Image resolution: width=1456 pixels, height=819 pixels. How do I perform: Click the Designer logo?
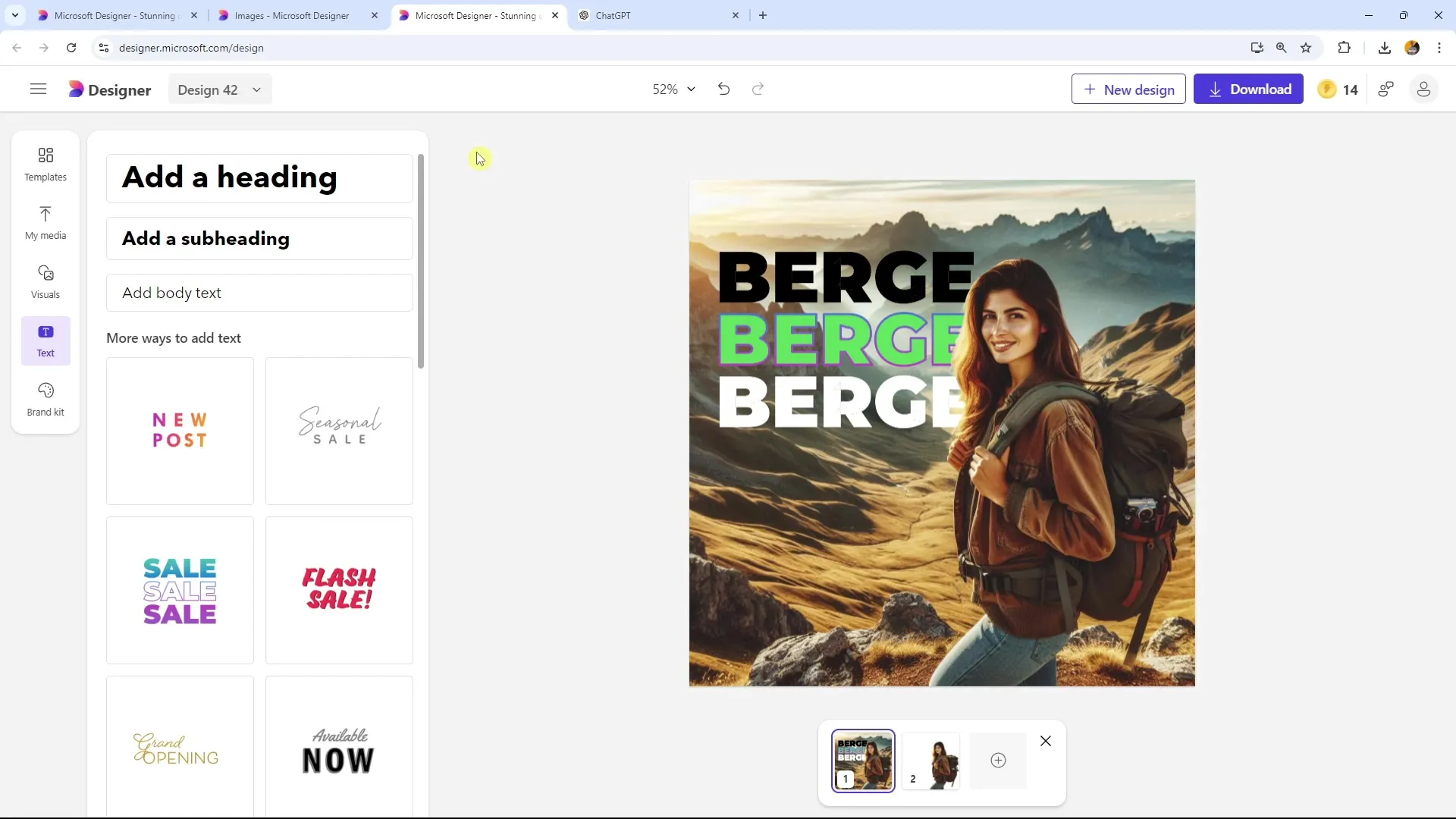click(x=110, y=89)
